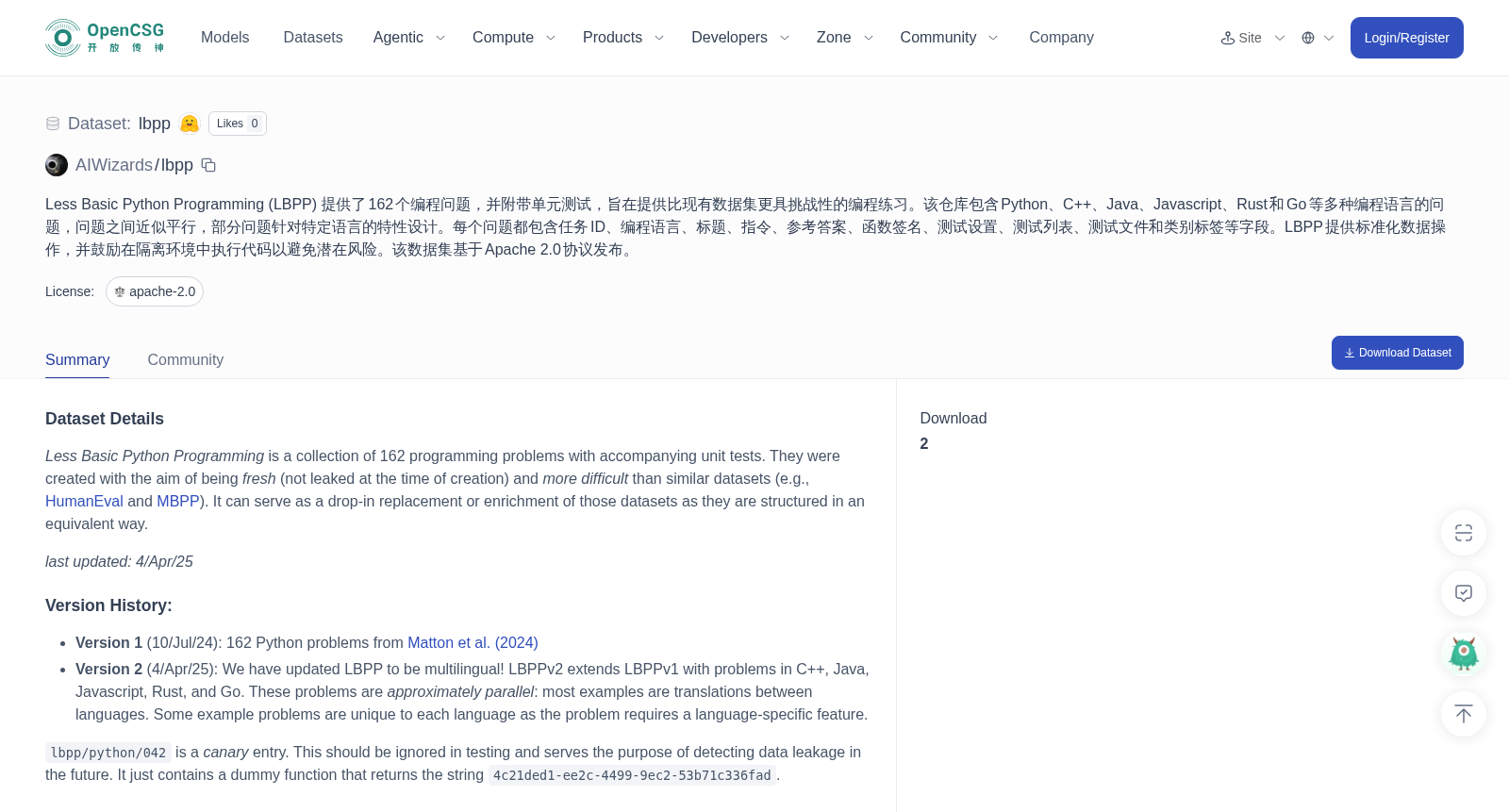Switch to the Community tab
The width and height of the screenshot is (1509, 812).
[186, 359]
